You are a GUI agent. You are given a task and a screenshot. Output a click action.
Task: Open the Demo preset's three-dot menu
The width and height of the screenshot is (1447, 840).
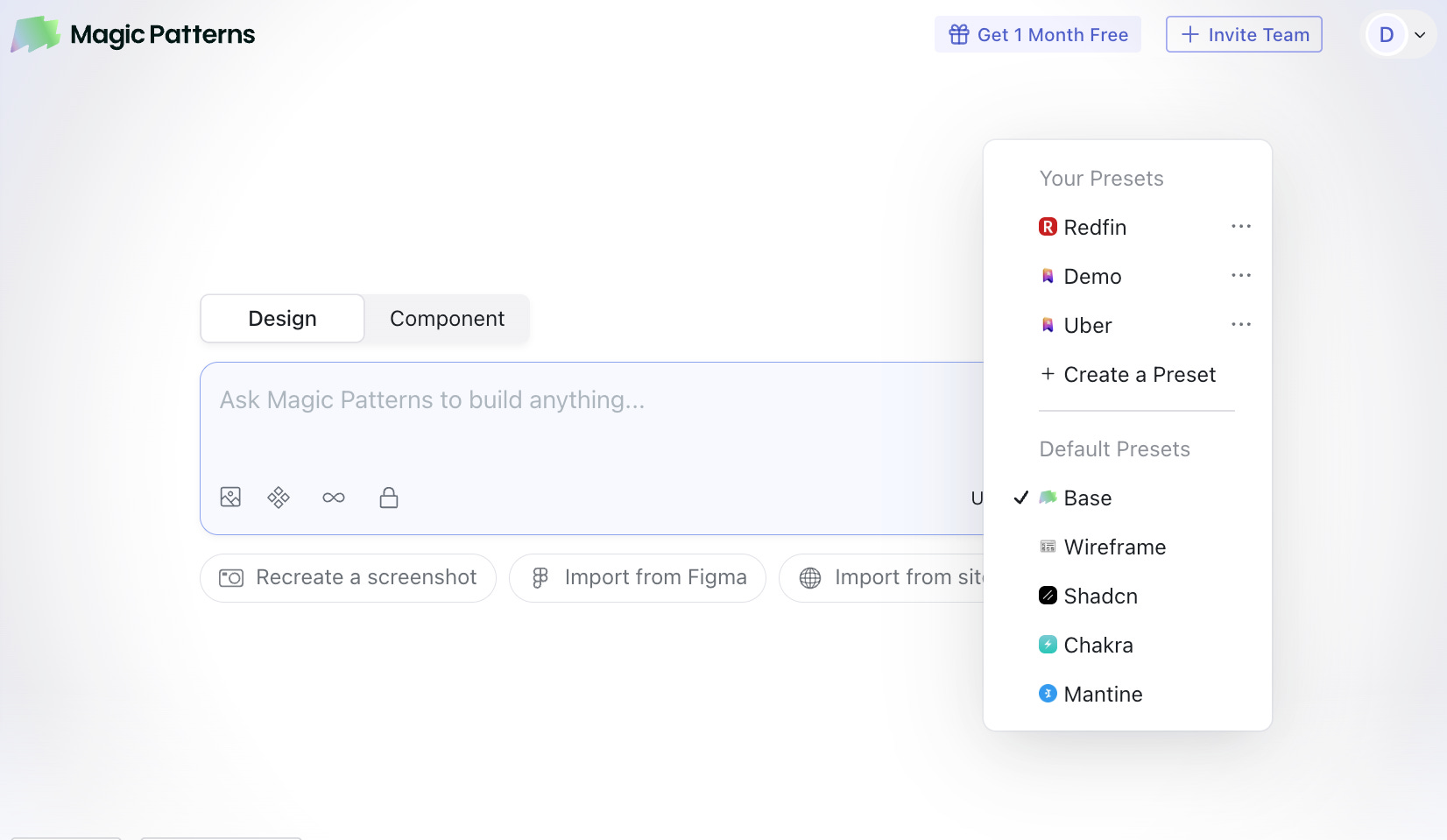pos(1241,276)
